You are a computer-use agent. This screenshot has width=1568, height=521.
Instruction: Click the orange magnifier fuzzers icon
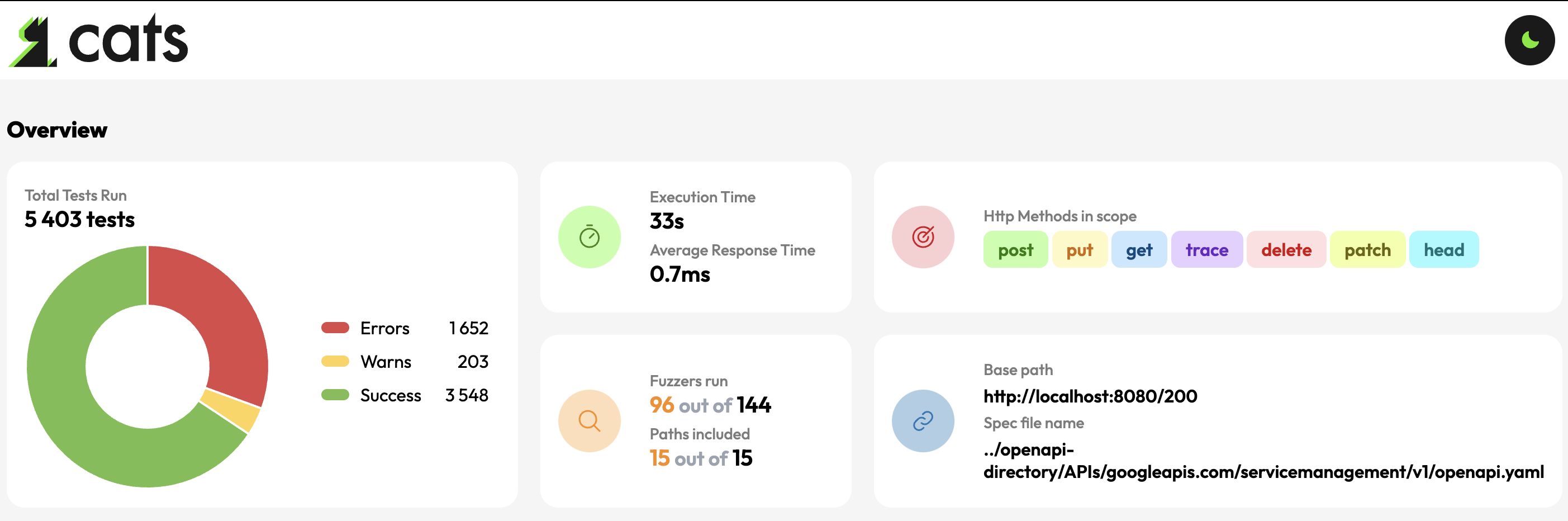[588, 420]
